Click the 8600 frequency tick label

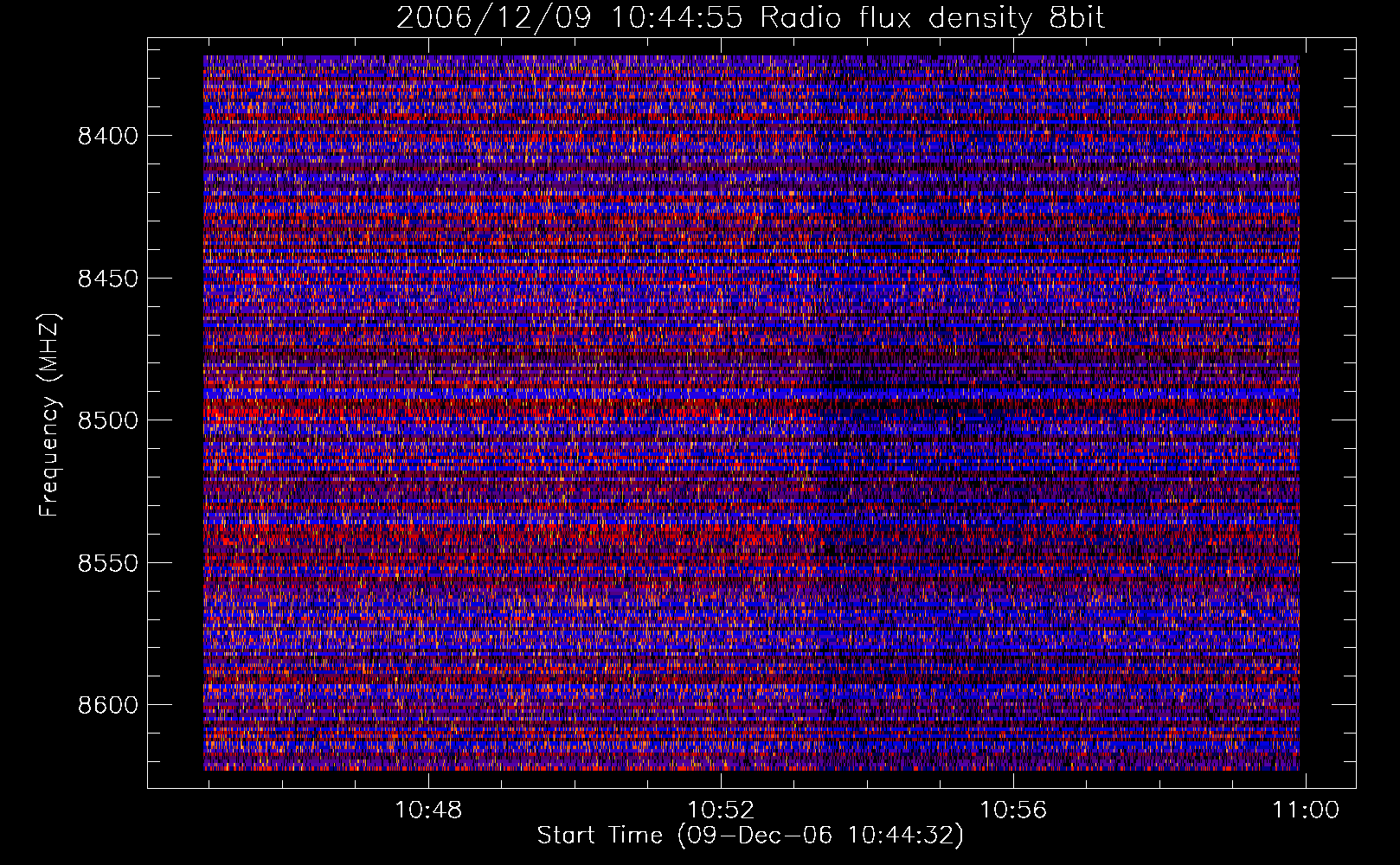(x=108, y=705)
